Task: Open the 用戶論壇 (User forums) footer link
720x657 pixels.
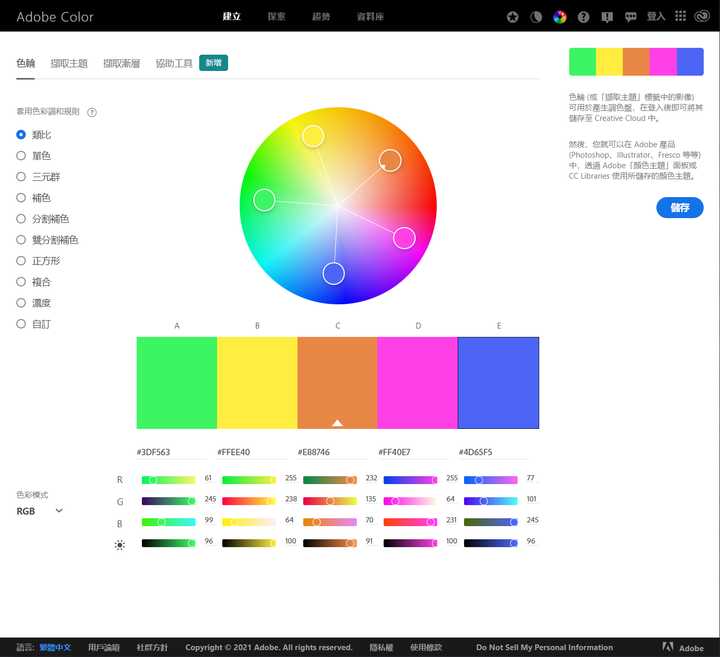Action: click(x=104, y=647)
